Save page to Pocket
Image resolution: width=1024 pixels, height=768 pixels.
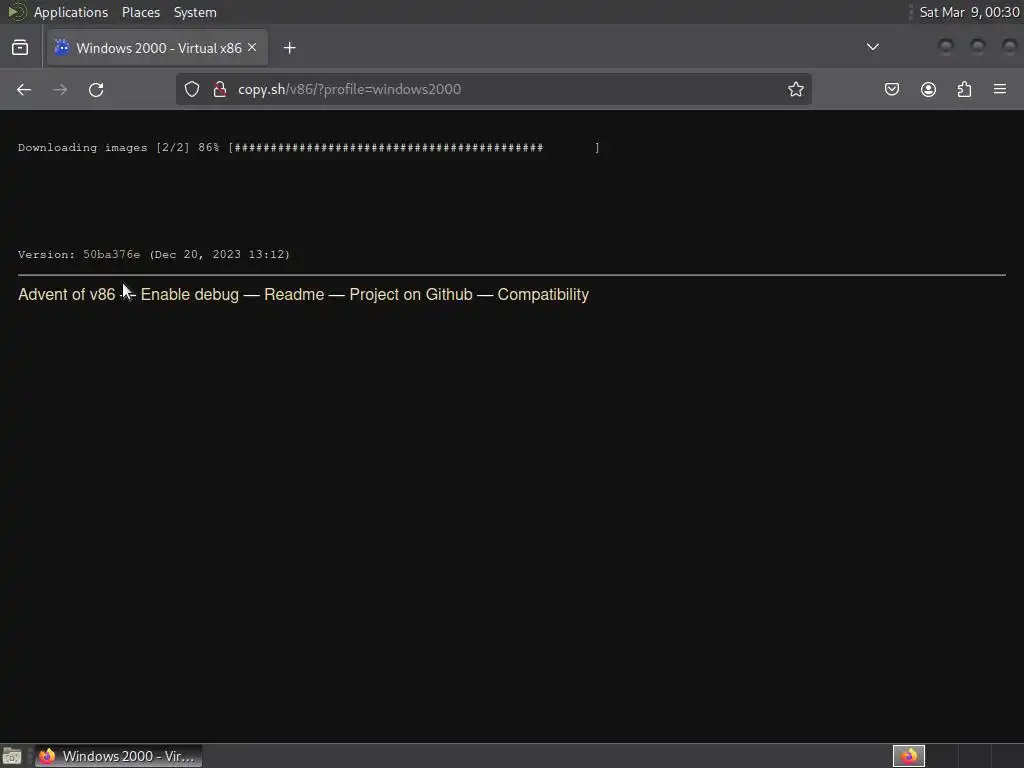tap(891, 89)
